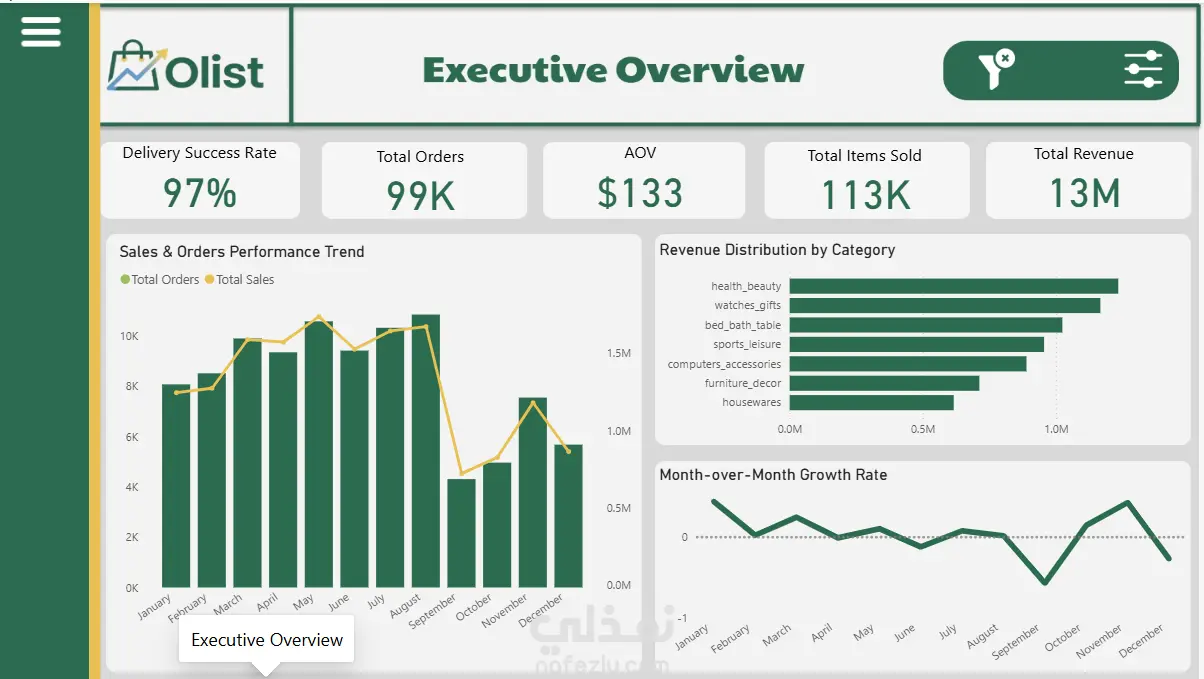Select the Delivery Success Rate card
Image resolution: width=1204 pixels, height=679 pixels.
click(x=200, y=180)
